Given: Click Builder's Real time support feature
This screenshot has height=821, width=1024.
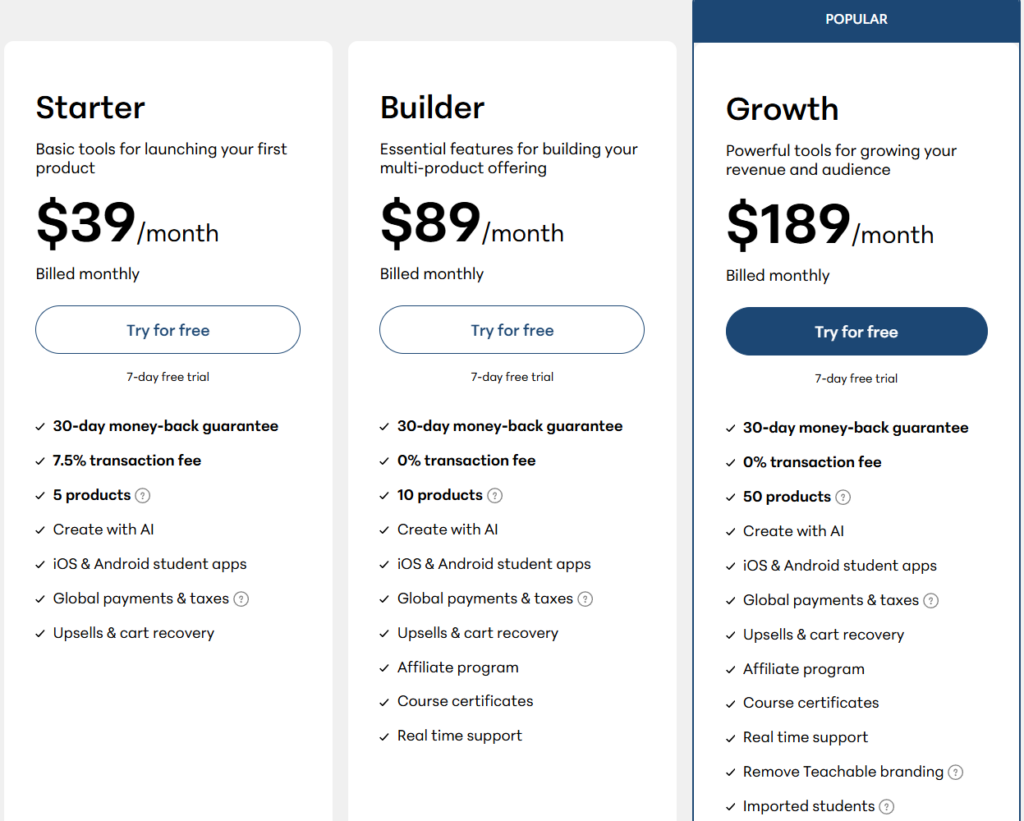Looking at the screenshot, I should [x=459, y=736].
